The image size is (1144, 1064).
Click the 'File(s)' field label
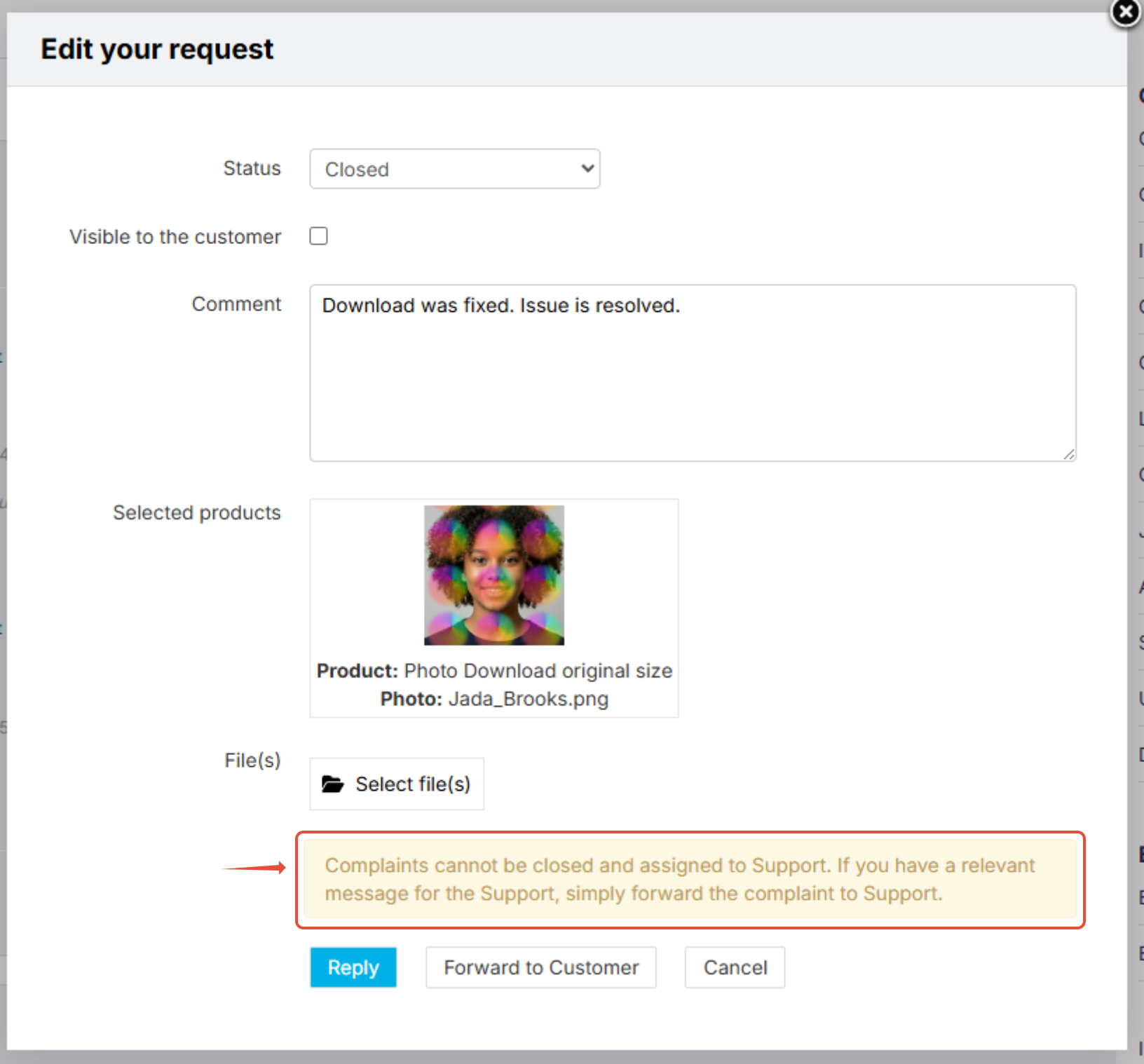[252, 761]
